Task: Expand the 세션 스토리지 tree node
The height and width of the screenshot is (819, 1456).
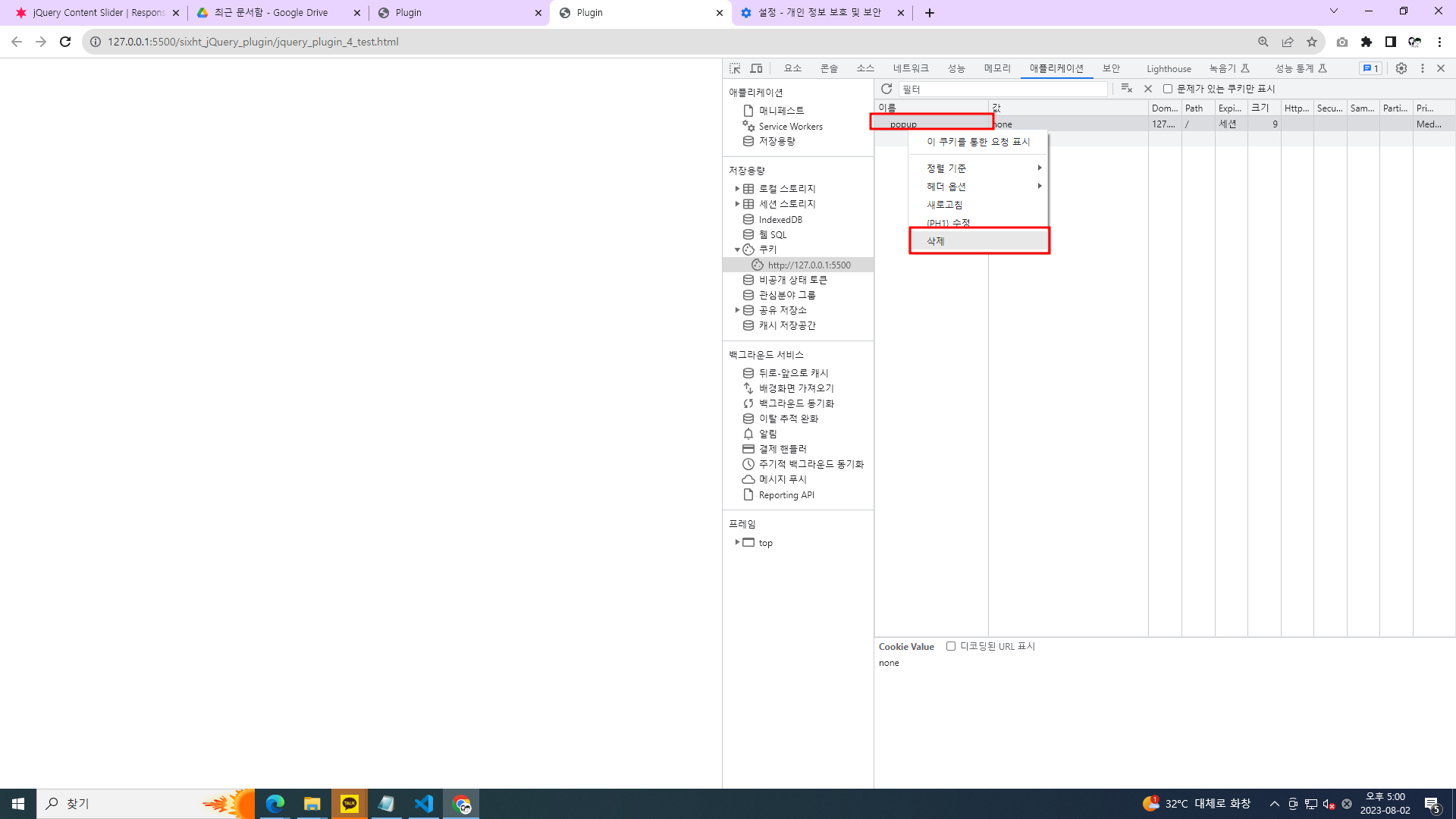Action: point(737,204)
